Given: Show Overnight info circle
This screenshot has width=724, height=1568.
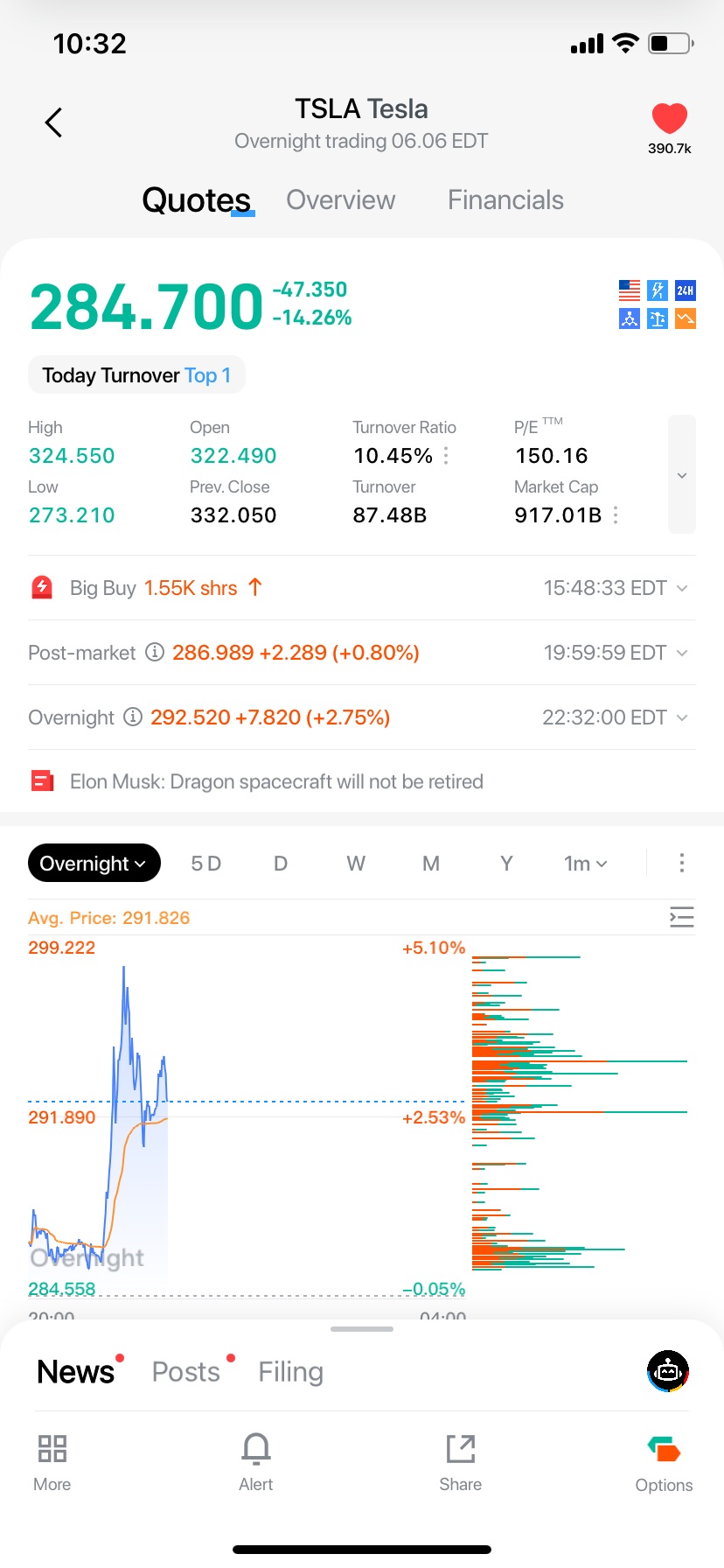Looking at the screenshot, I should (133, 717).
